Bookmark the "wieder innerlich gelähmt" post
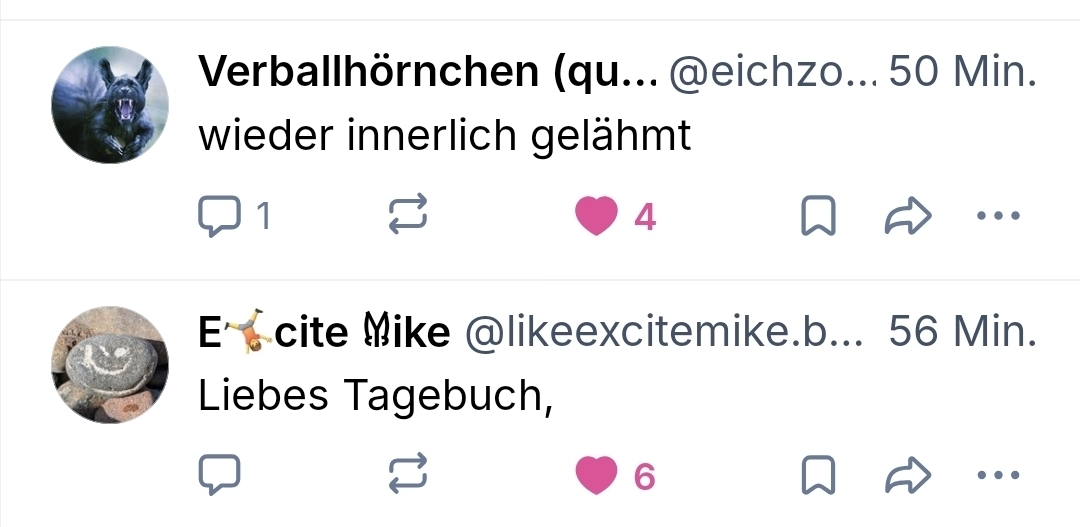Viewport: 1080px width, 527px height. [818, 216]
